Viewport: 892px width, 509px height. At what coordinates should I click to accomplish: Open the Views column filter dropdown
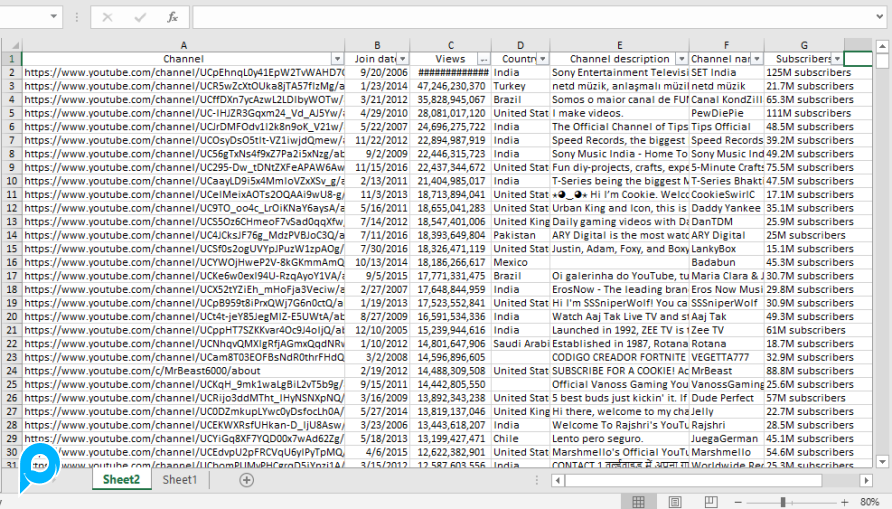click(x=484, y=59)
